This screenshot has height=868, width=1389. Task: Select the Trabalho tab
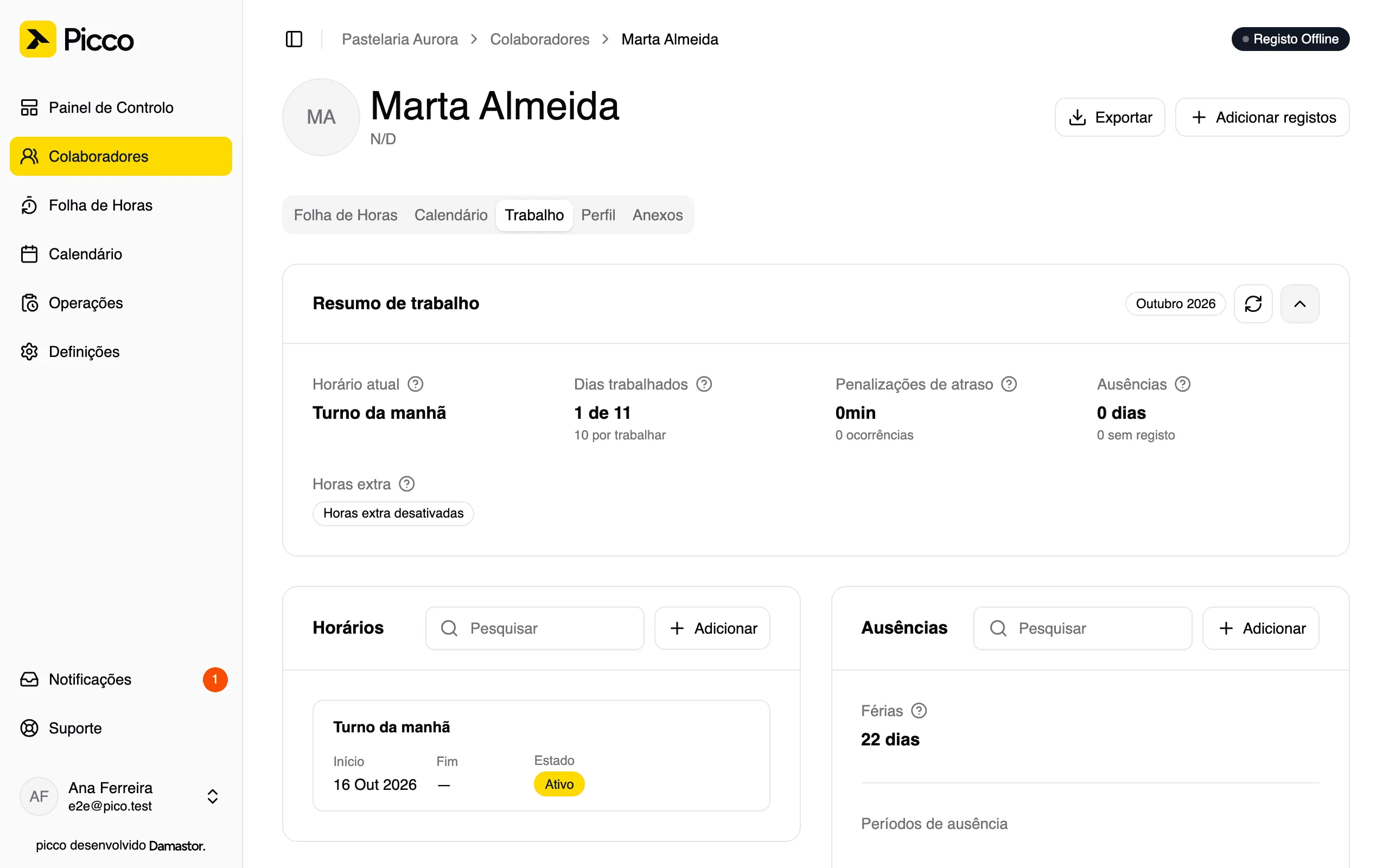tap(534, 215)
